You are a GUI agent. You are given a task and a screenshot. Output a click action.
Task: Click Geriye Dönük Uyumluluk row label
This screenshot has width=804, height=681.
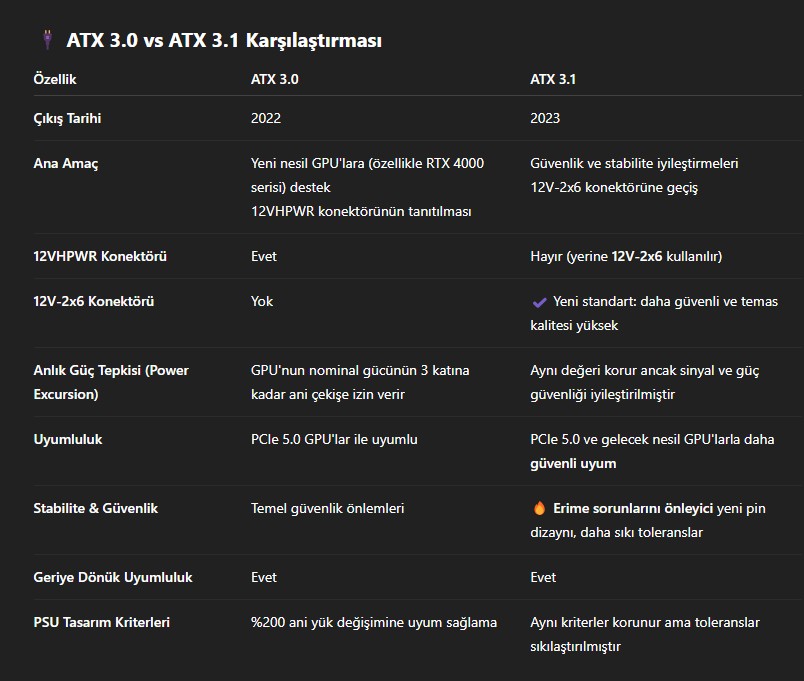click(x=113, y=577)
